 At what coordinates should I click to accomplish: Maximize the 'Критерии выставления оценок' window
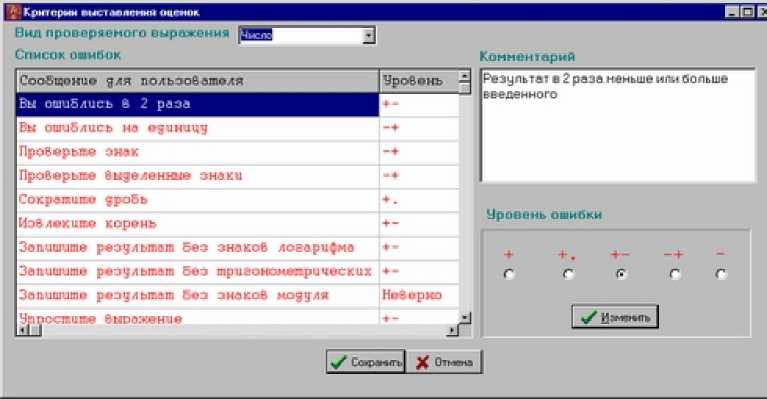tap(747, 12)
